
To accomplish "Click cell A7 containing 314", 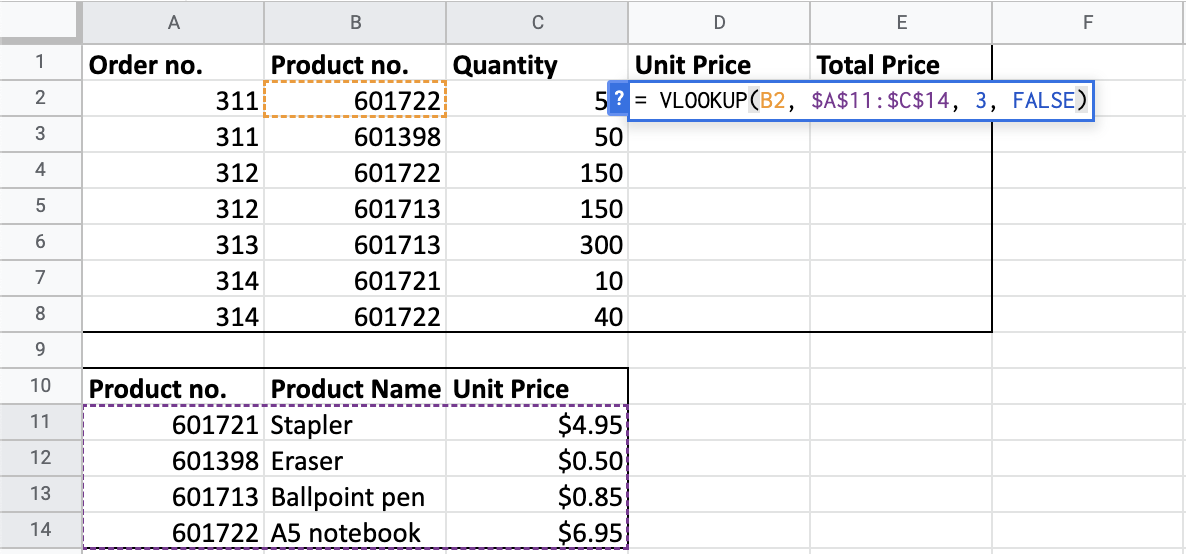I will click(x=173, y=279).
